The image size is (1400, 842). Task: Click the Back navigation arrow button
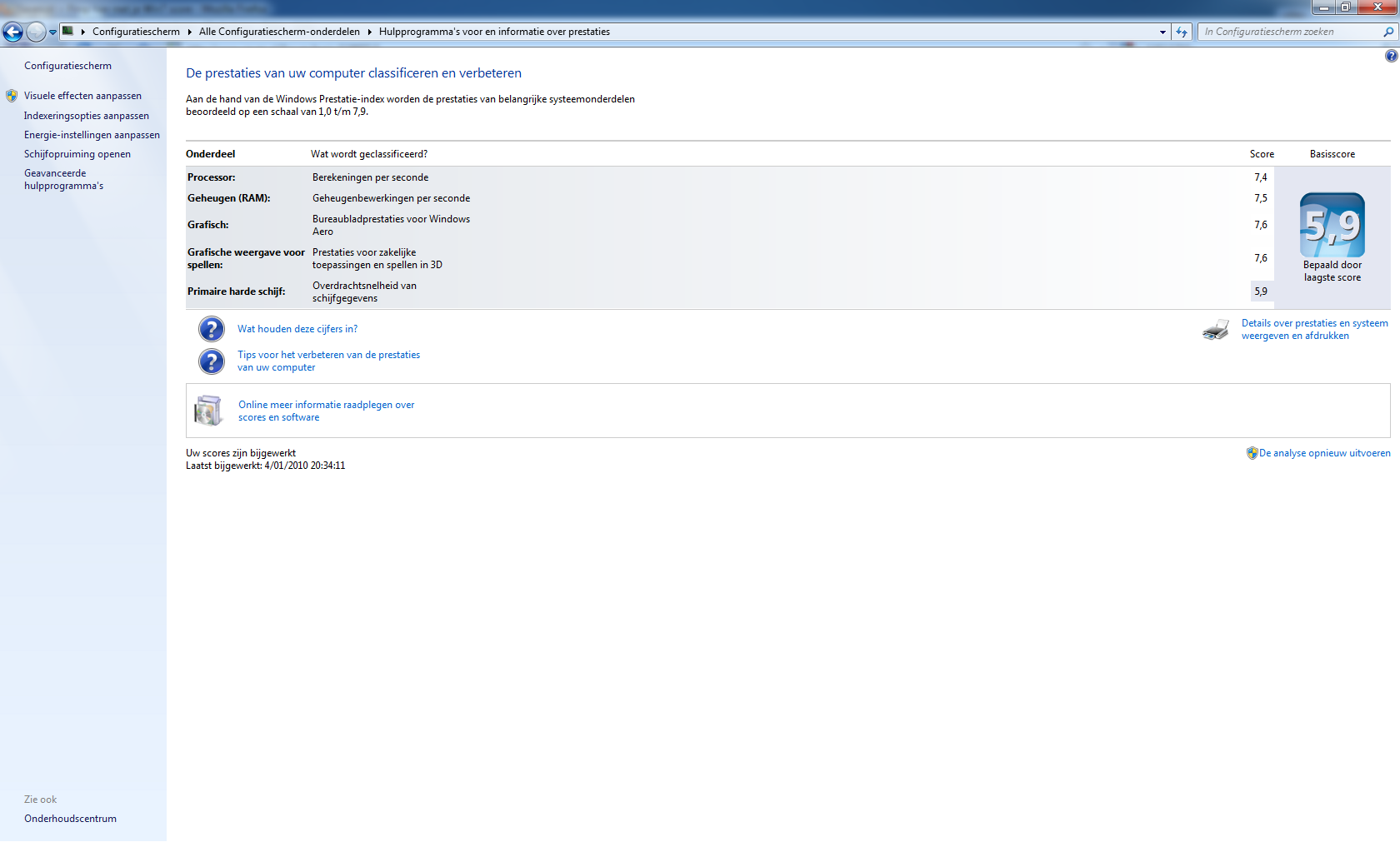pyautogui.click(x=12, y=32)
